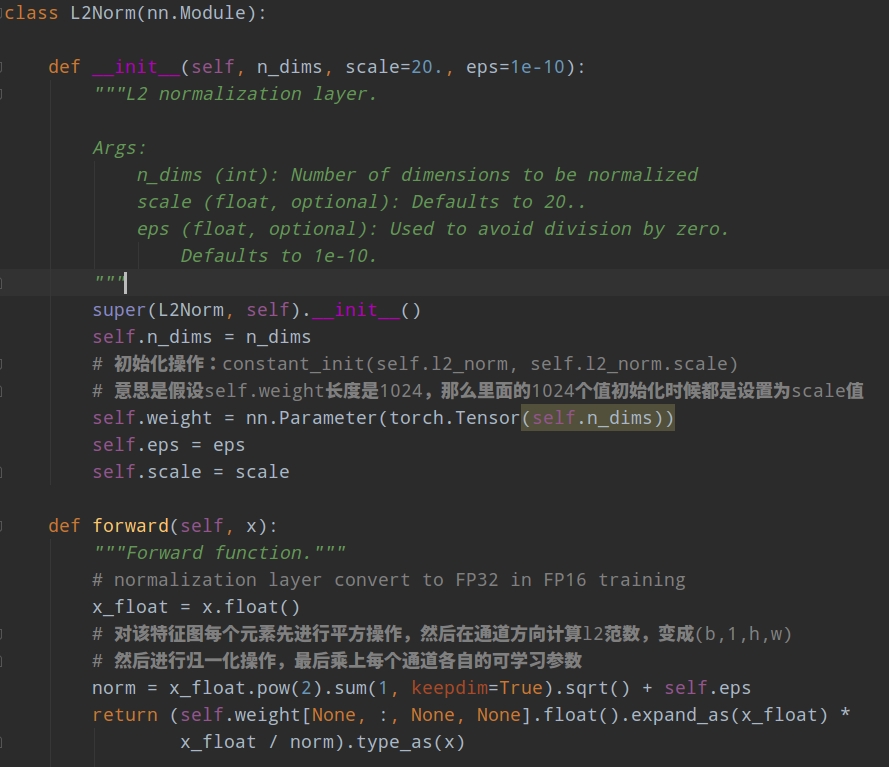The width and height of the screenshot is (889, 767).
Task: Collapse the L2Norm class fold marker
Action: click(2, 14)
